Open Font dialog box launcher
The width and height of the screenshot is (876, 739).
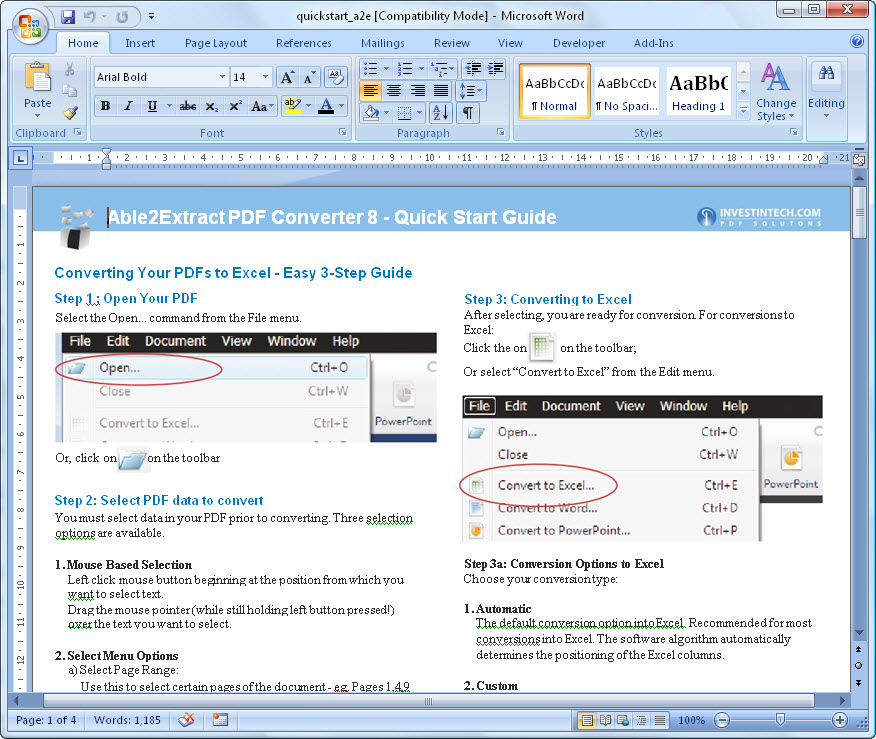342,132
